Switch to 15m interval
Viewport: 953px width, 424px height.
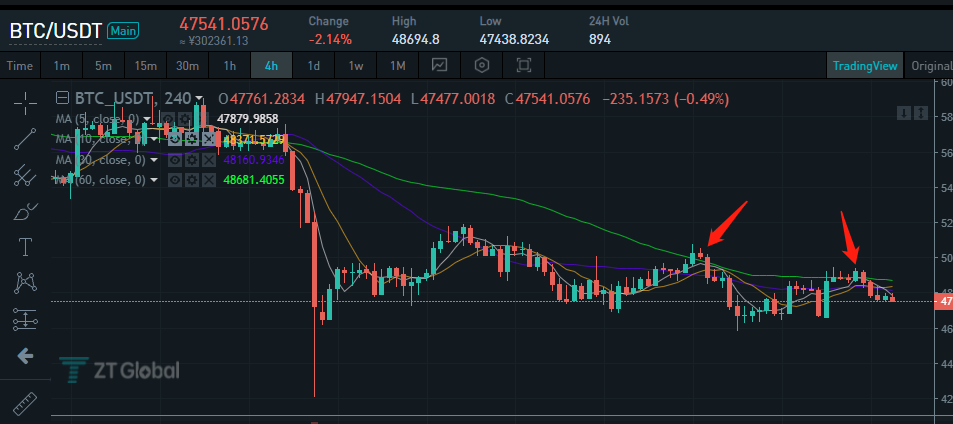145,66
